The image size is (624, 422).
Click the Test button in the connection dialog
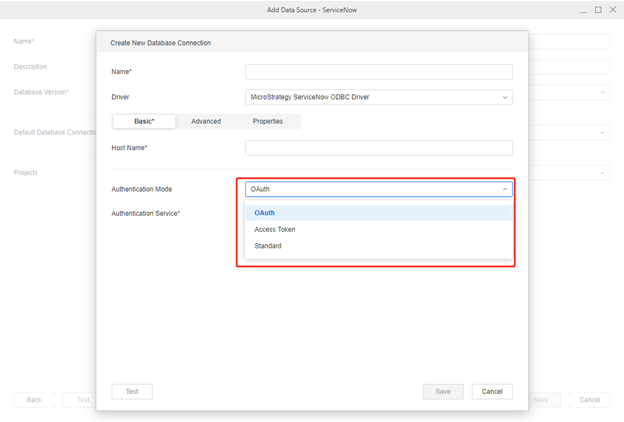tap(132, 391)
